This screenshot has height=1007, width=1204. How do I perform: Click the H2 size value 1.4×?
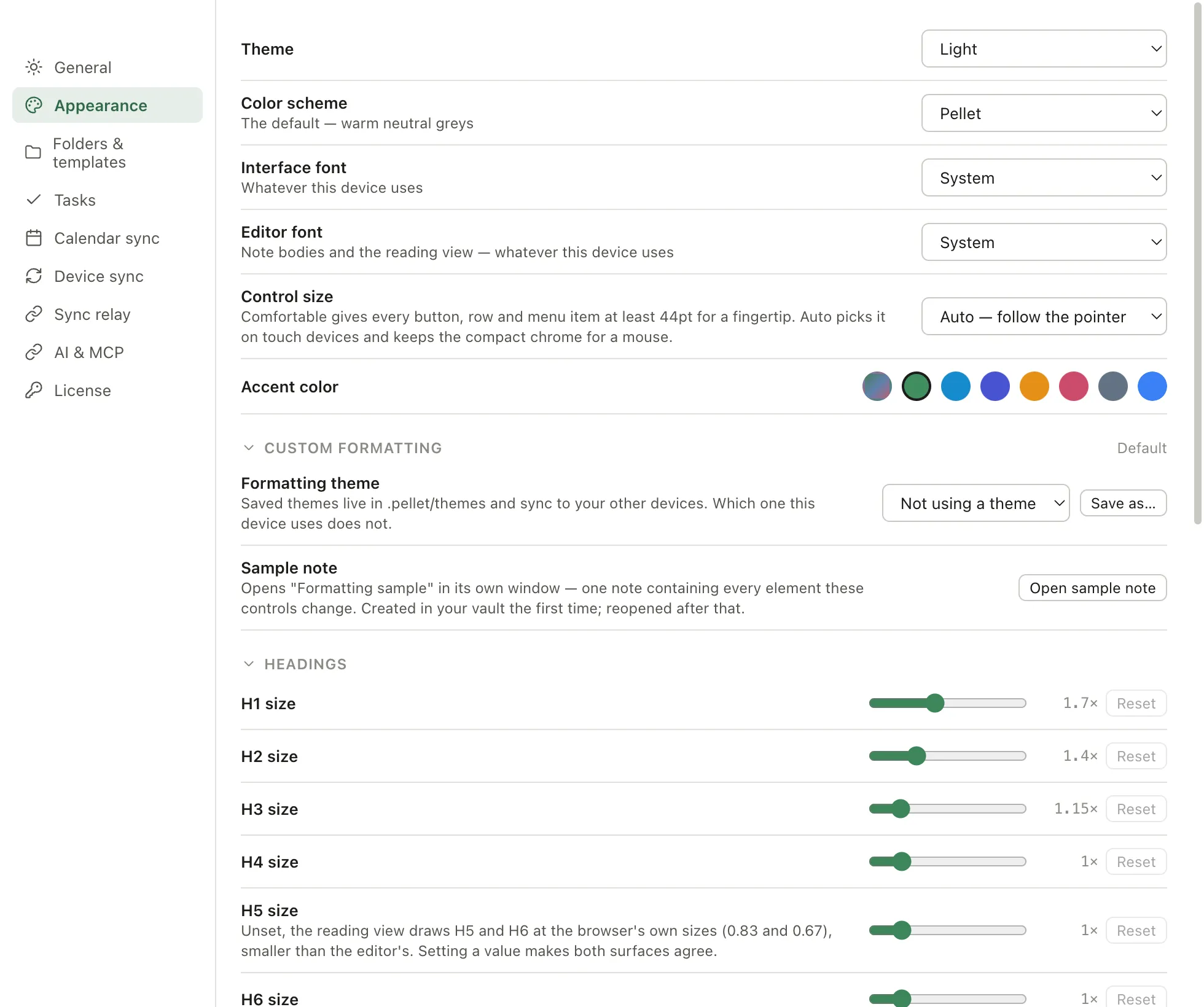1080,756
